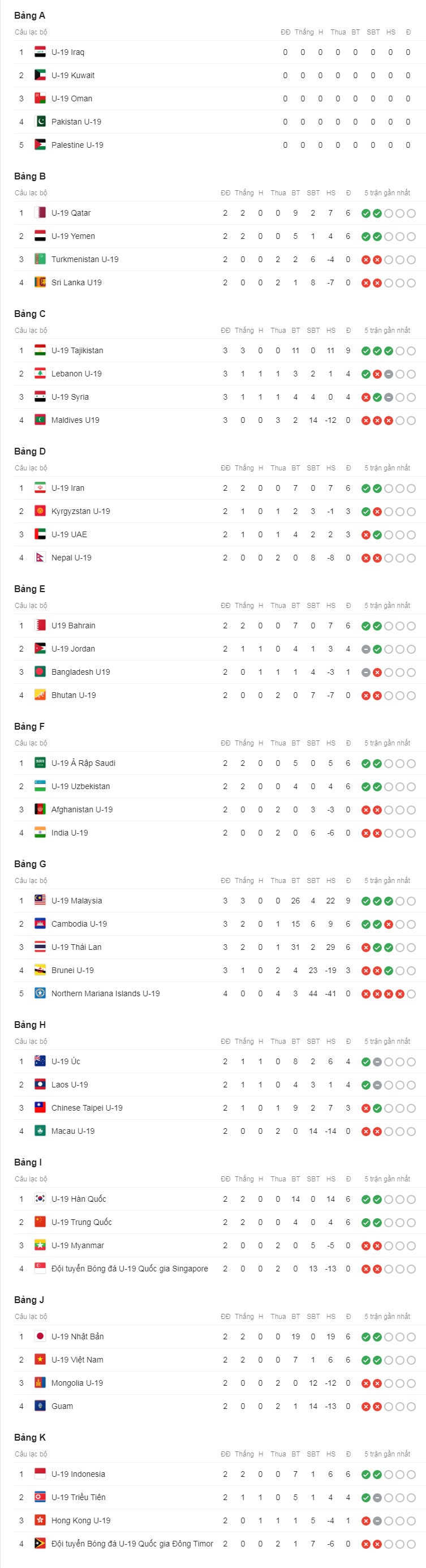This screenshot has height=1568, width=426.
Task: Click the Guam team flag icon
Action: pyautogui.click(x=40, y=1406)
